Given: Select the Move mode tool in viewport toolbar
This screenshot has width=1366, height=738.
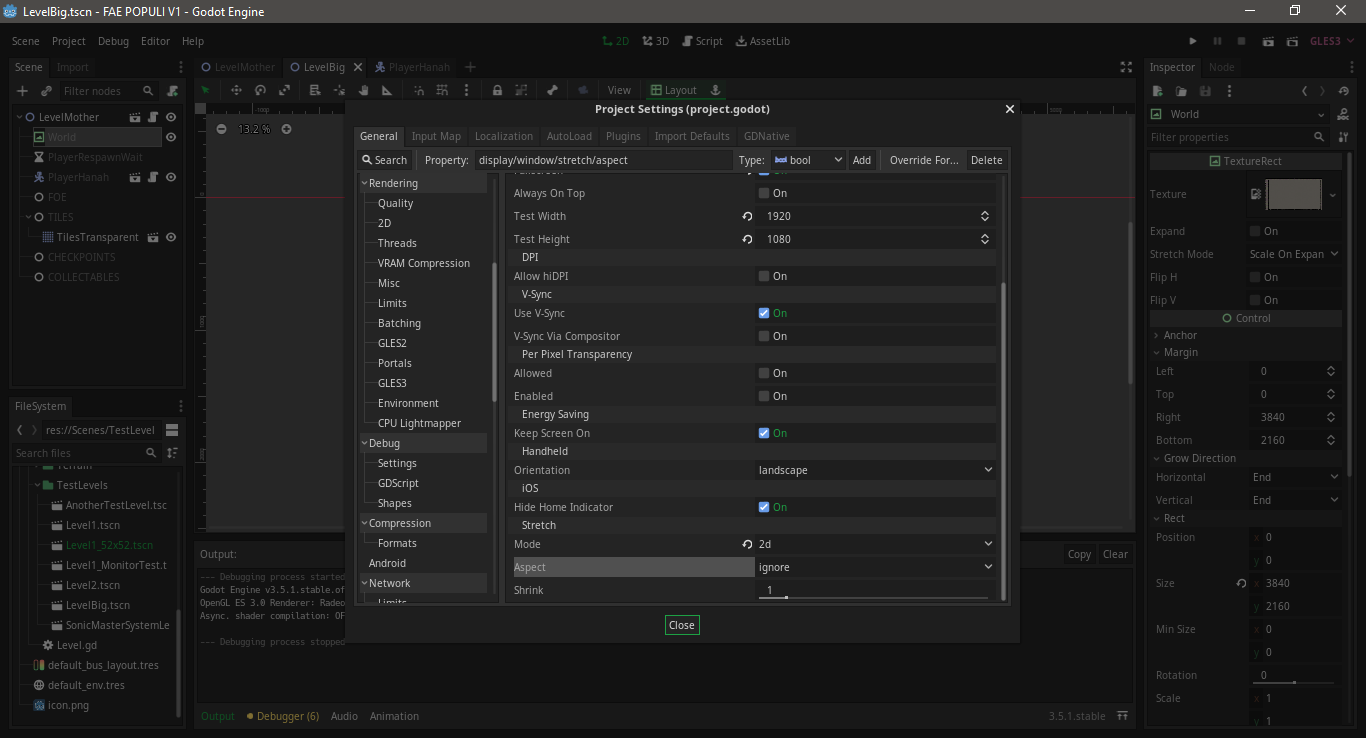Looking at the screenshot, I should click(236, 90).
